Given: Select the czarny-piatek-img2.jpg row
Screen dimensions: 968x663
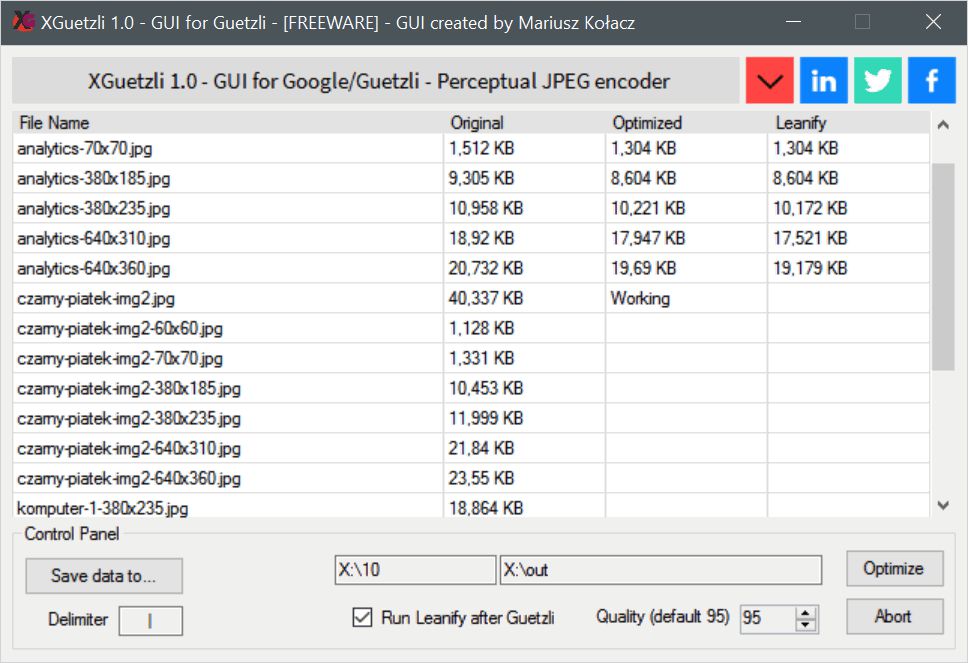Looking at the screenshot, I should pyautogui.click(x=228, y=298).
